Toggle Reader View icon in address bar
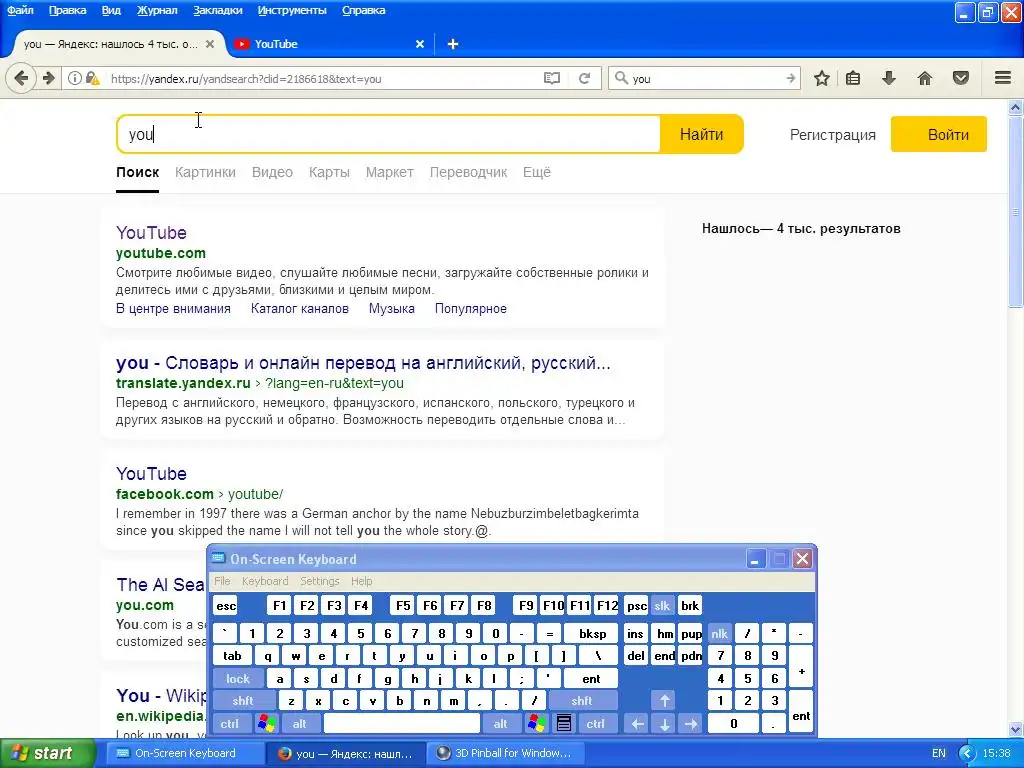 (x=552, y=78)
